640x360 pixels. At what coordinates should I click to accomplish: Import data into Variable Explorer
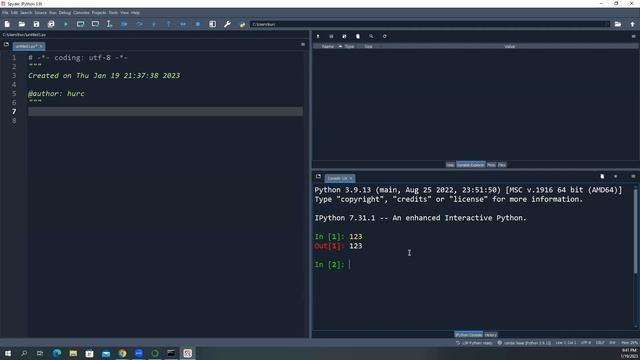click(318, 36)
